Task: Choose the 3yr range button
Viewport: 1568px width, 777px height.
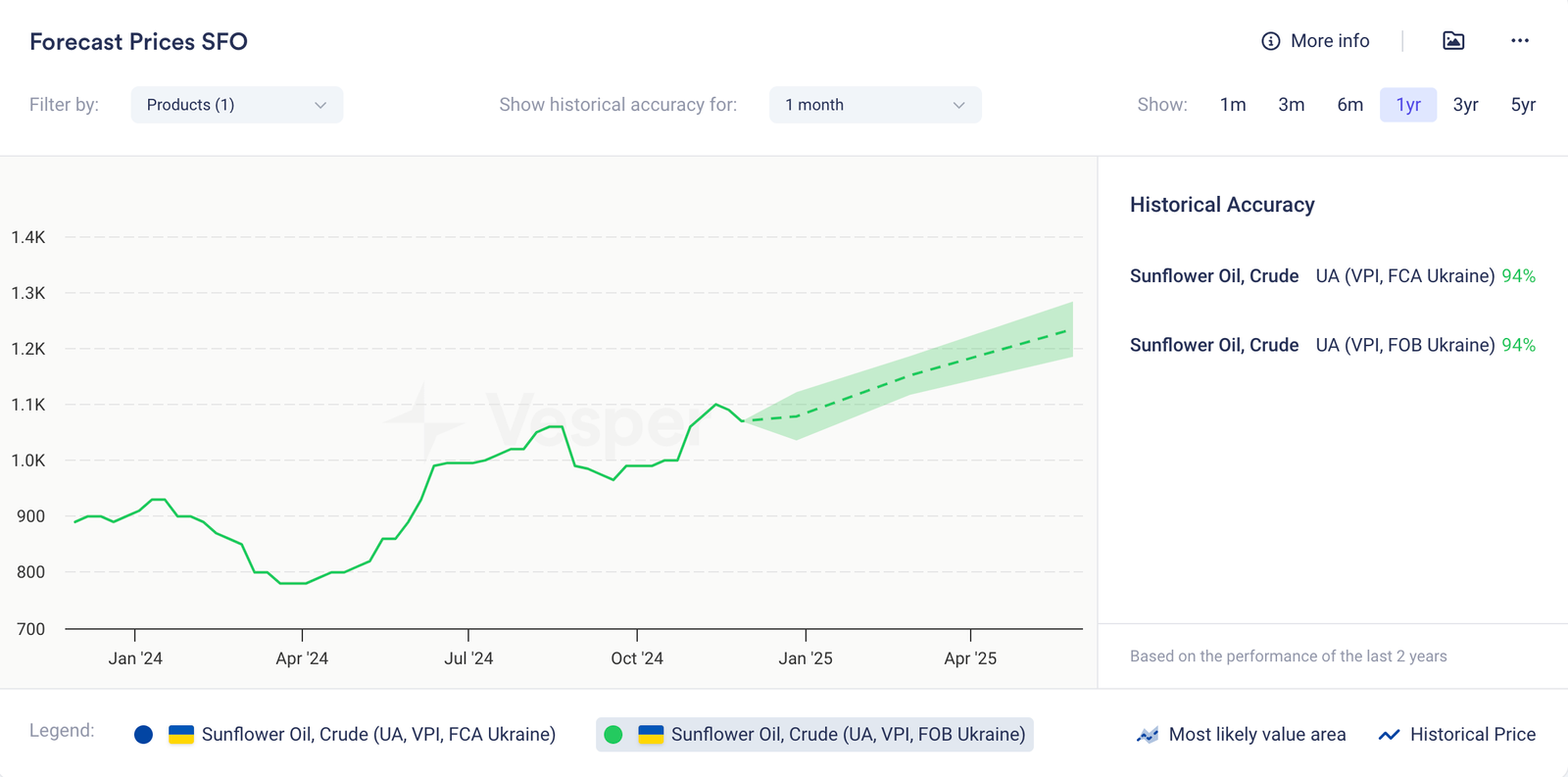Action: click(x=1465, y=105)
